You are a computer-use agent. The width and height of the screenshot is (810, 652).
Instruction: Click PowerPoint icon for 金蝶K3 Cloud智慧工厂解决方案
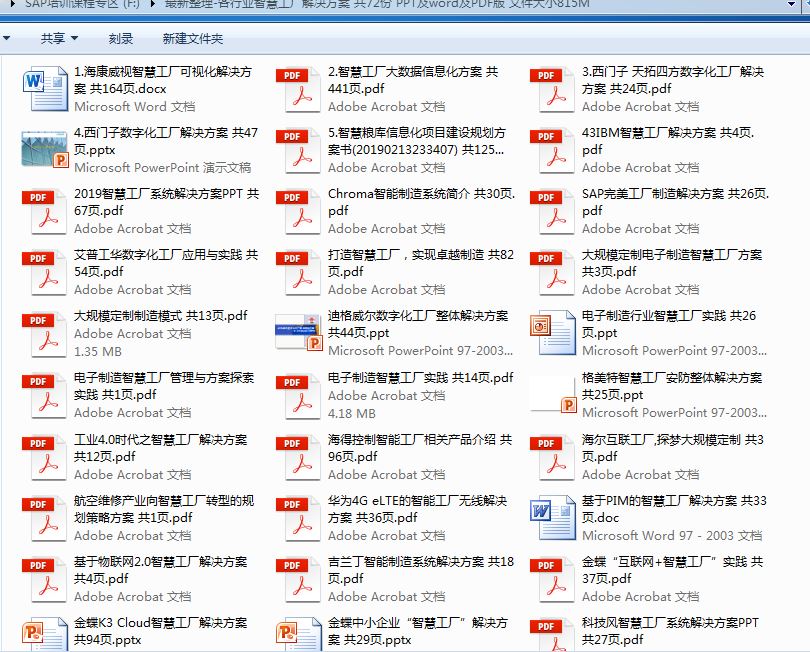click(x=45, y=634)
